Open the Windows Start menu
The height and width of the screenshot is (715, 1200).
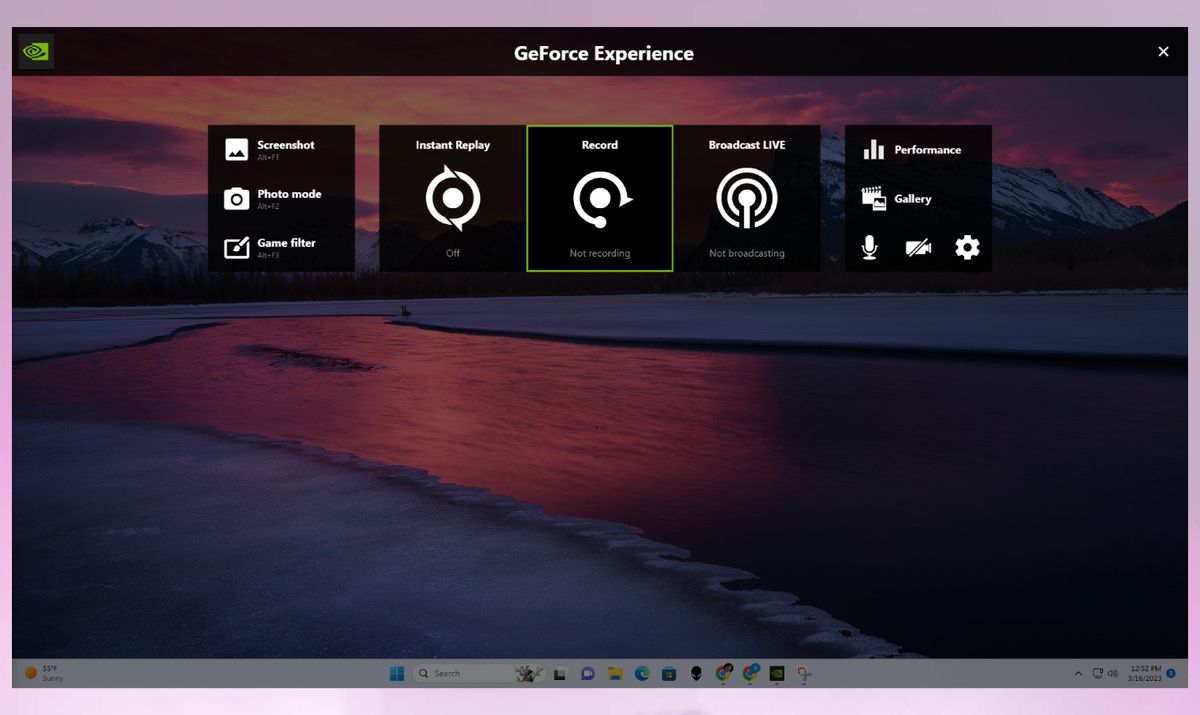[397, 673]
